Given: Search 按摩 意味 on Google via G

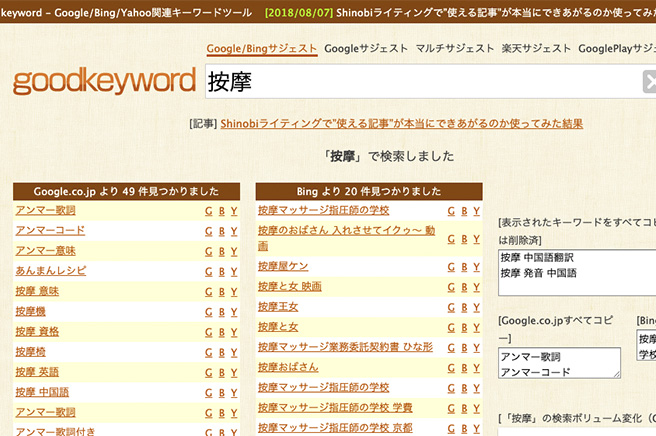Looking at the screenshot, I should pyautogui.click(x=209, y=292).
